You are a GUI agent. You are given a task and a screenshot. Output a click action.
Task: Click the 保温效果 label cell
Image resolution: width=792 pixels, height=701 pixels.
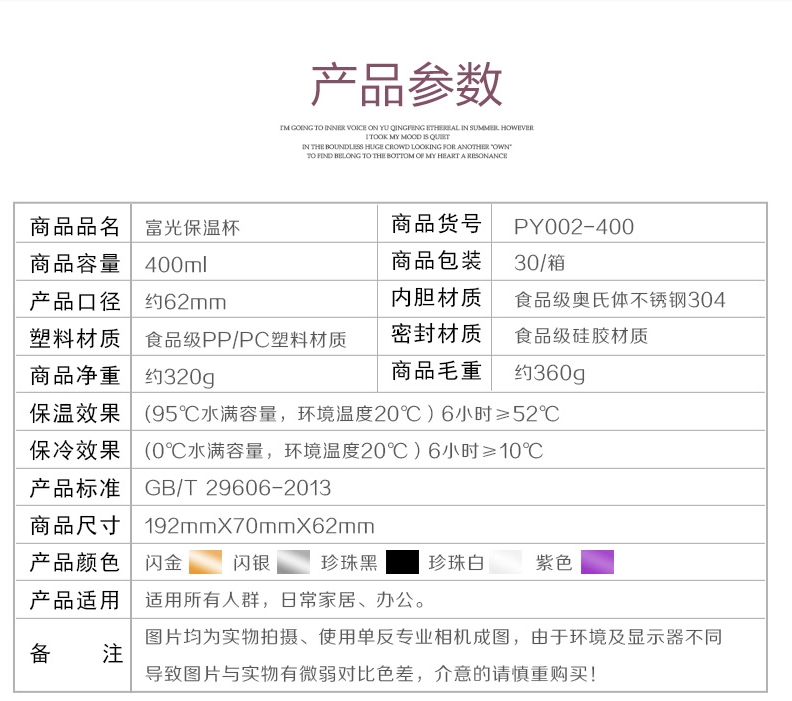(74, 414)
